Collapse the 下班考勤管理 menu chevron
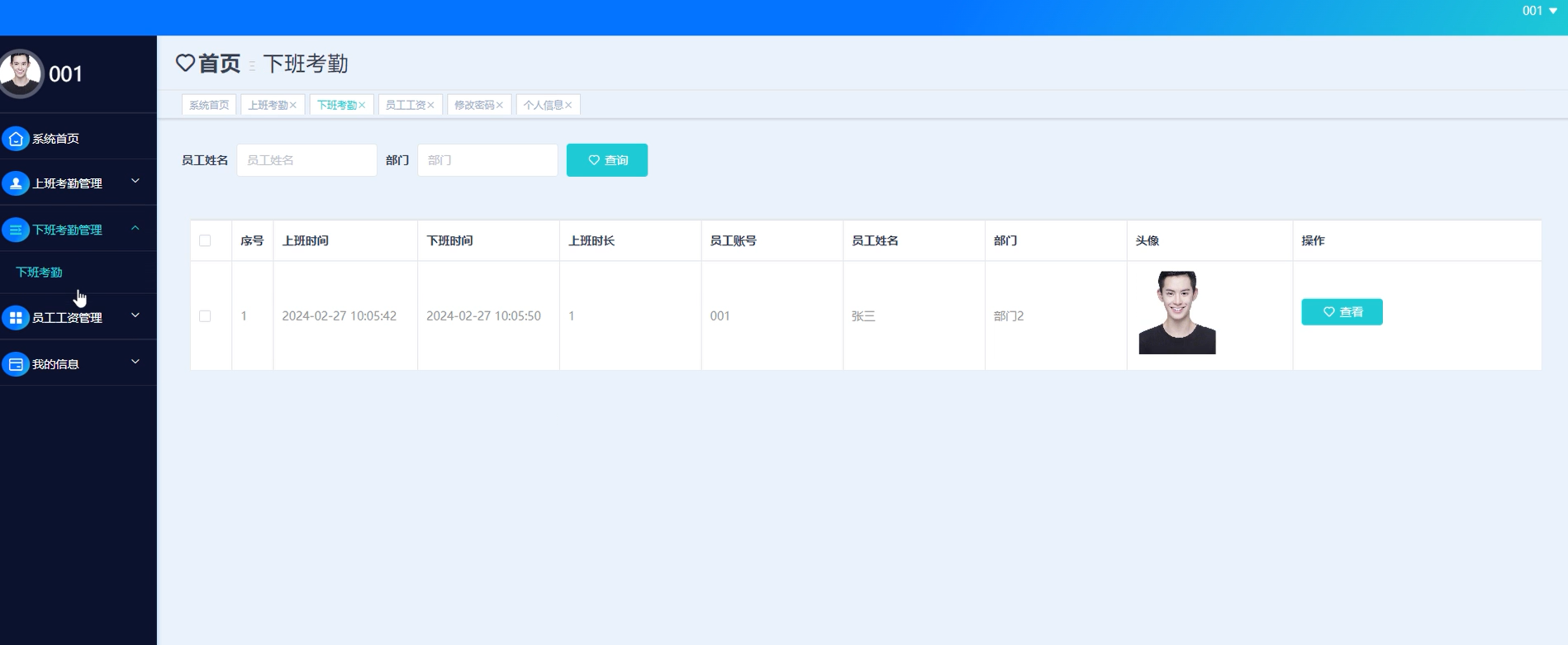 pyautogui.click(x=135, y=228)
